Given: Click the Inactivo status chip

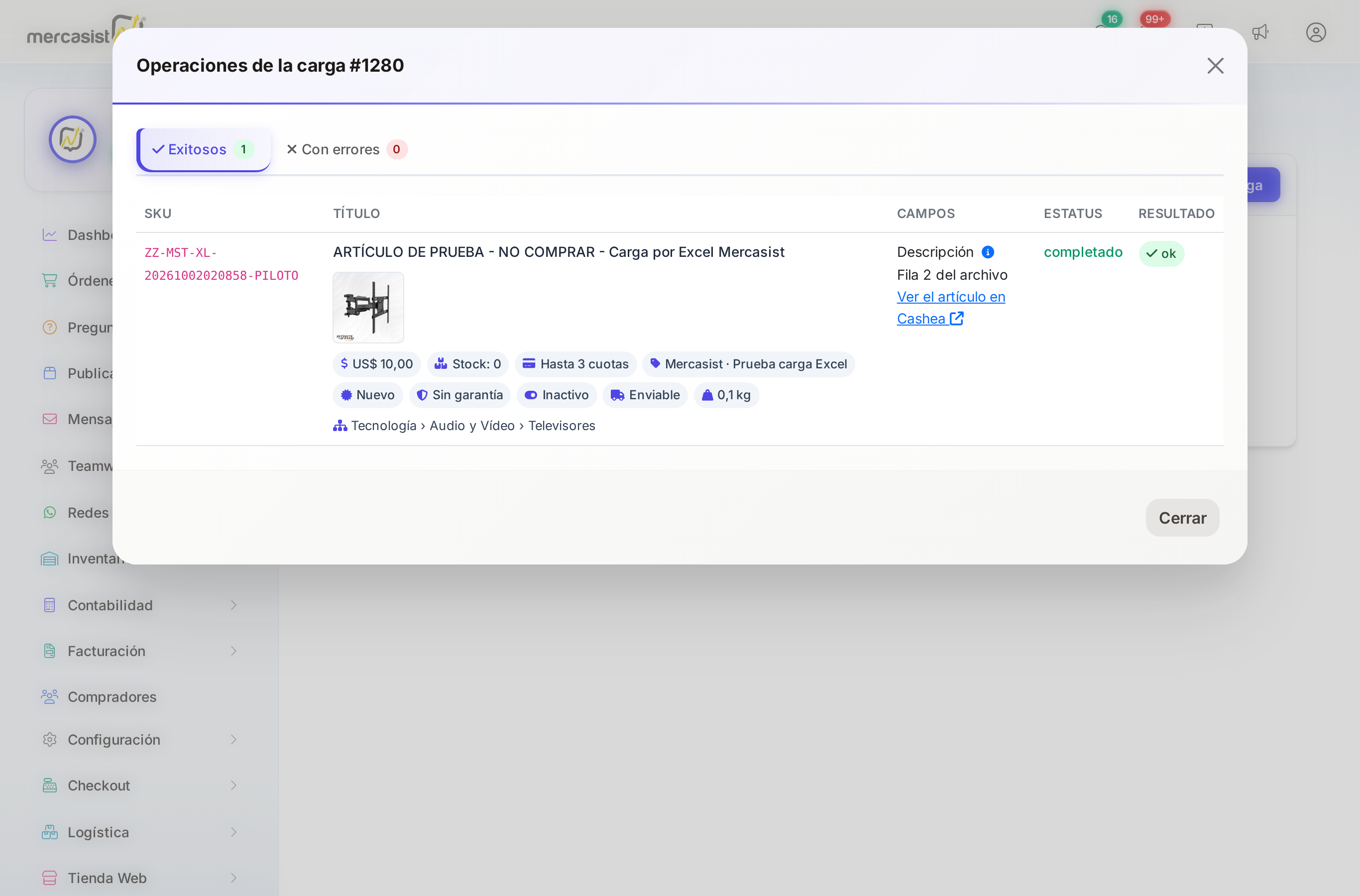Looking at the screenshot, I should pyautogui.click(x=557, y=395).
